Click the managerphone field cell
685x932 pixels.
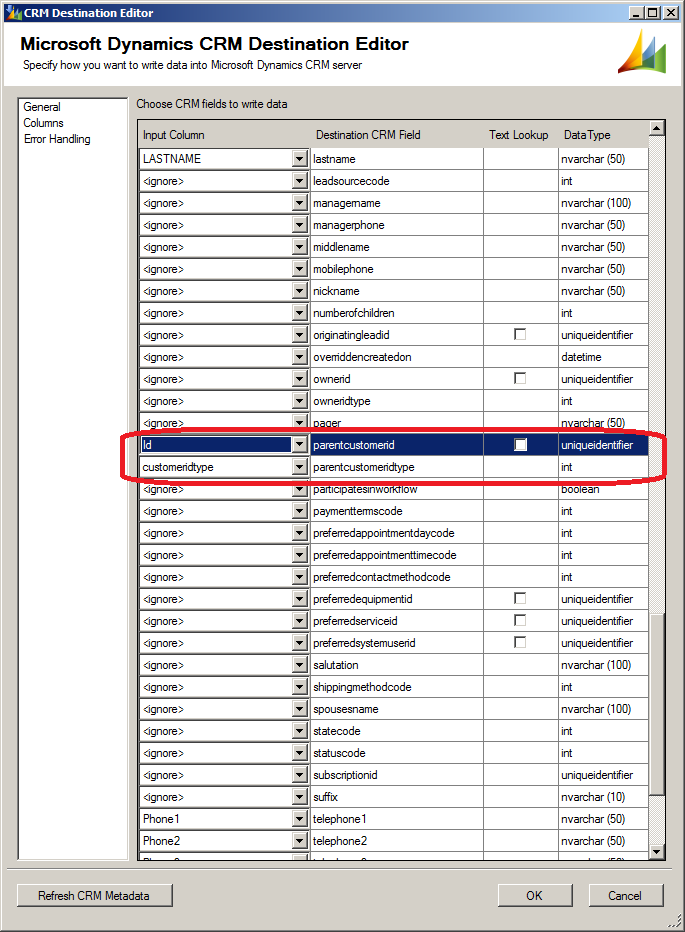397,225
